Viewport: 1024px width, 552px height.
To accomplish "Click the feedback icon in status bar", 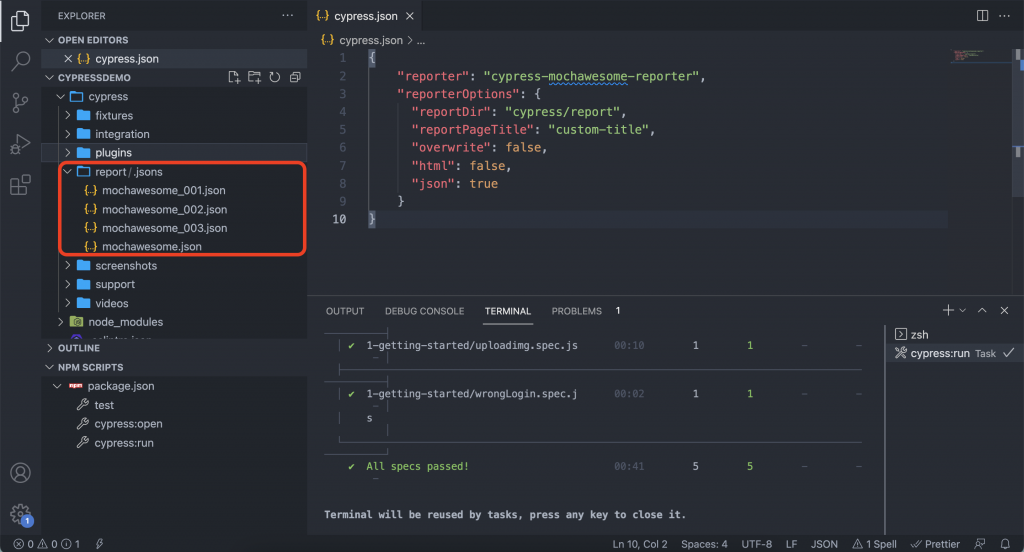I will click(x=980, y=544).
